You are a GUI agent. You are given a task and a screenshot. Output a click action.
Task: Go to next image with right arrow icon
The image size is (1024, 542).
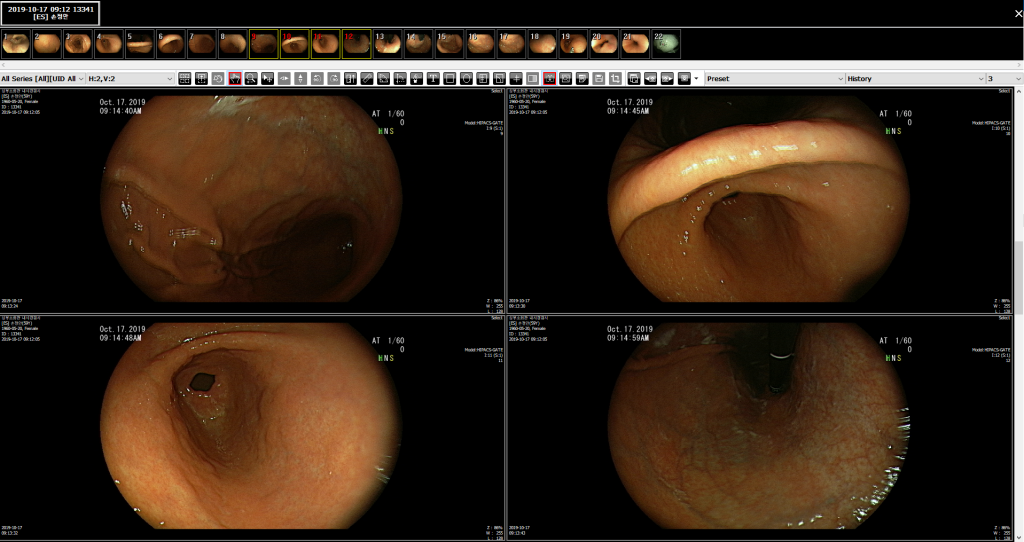click(667, 78)
